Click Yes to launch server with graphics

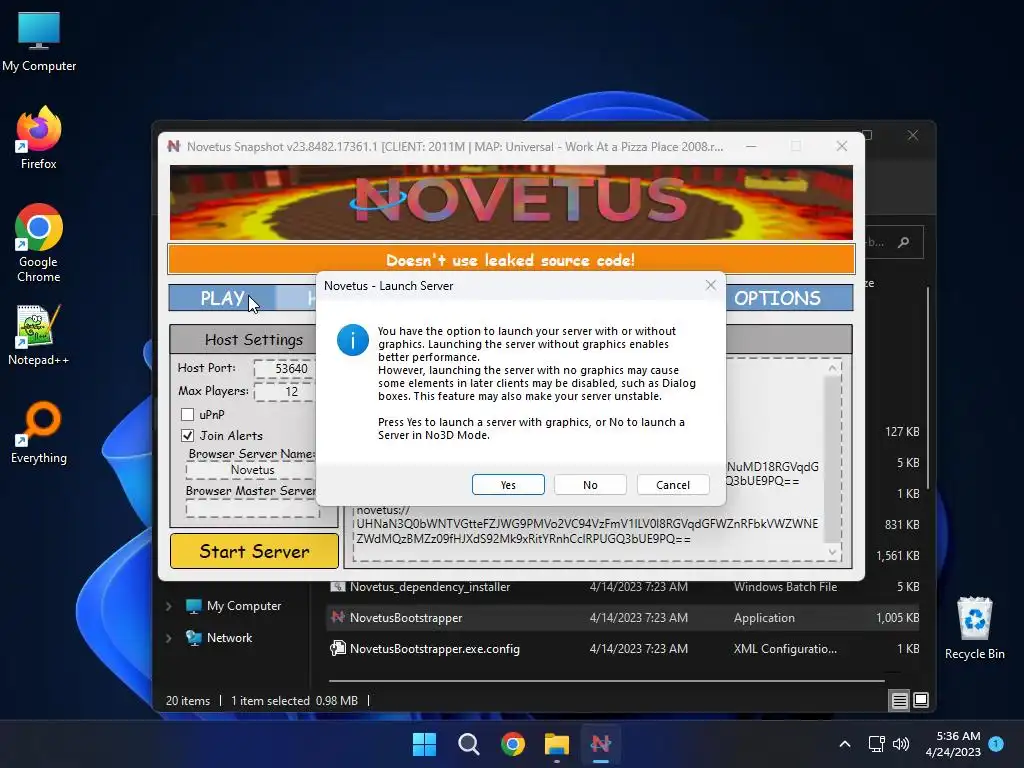508,485
